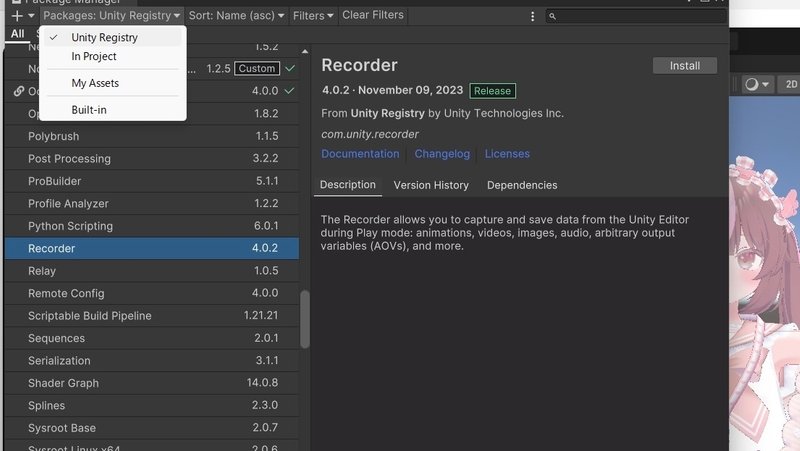Open the Filters dropdown
The width and height of the screenshot is (800, 451).
313,16
